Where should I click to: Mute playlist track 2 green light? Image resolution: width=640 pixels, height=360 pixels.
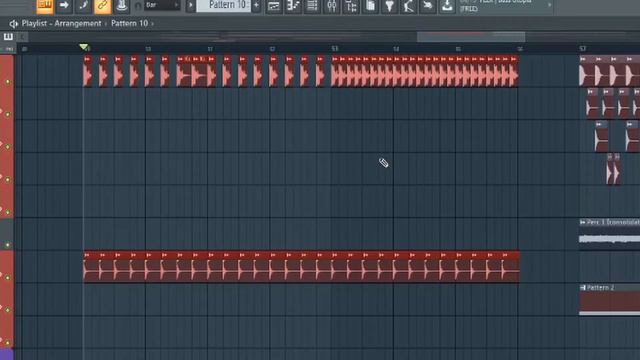tap(7, 114)
